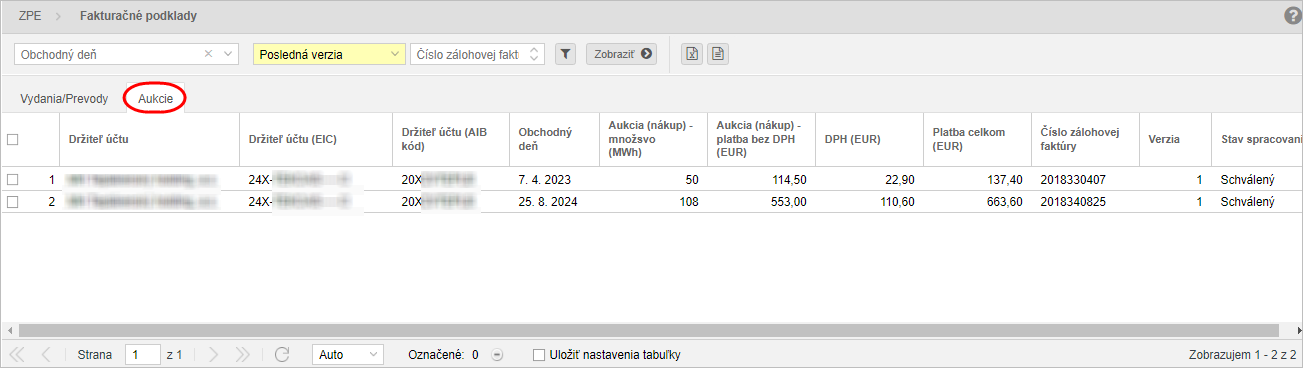
Task: Sort by Aukcia (nákup) - množstvo header
Action: (x=652, y=140)
